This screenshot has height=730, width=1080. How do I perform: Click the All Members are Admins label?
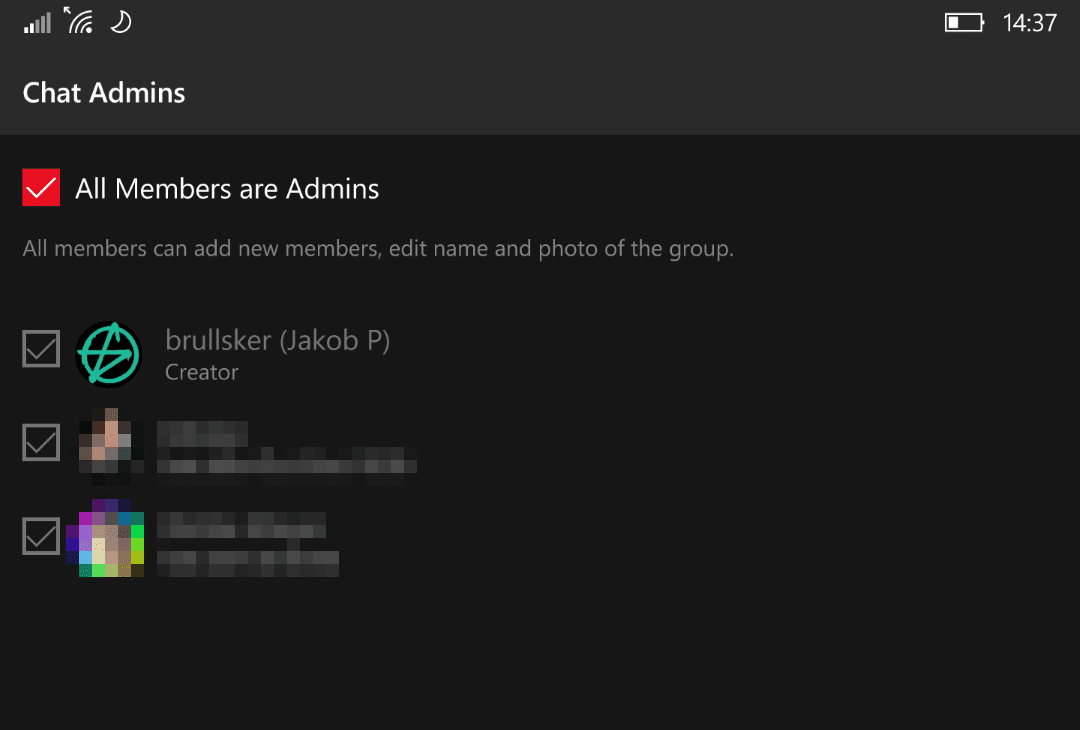pyautogui.click(x=227, y=189)
